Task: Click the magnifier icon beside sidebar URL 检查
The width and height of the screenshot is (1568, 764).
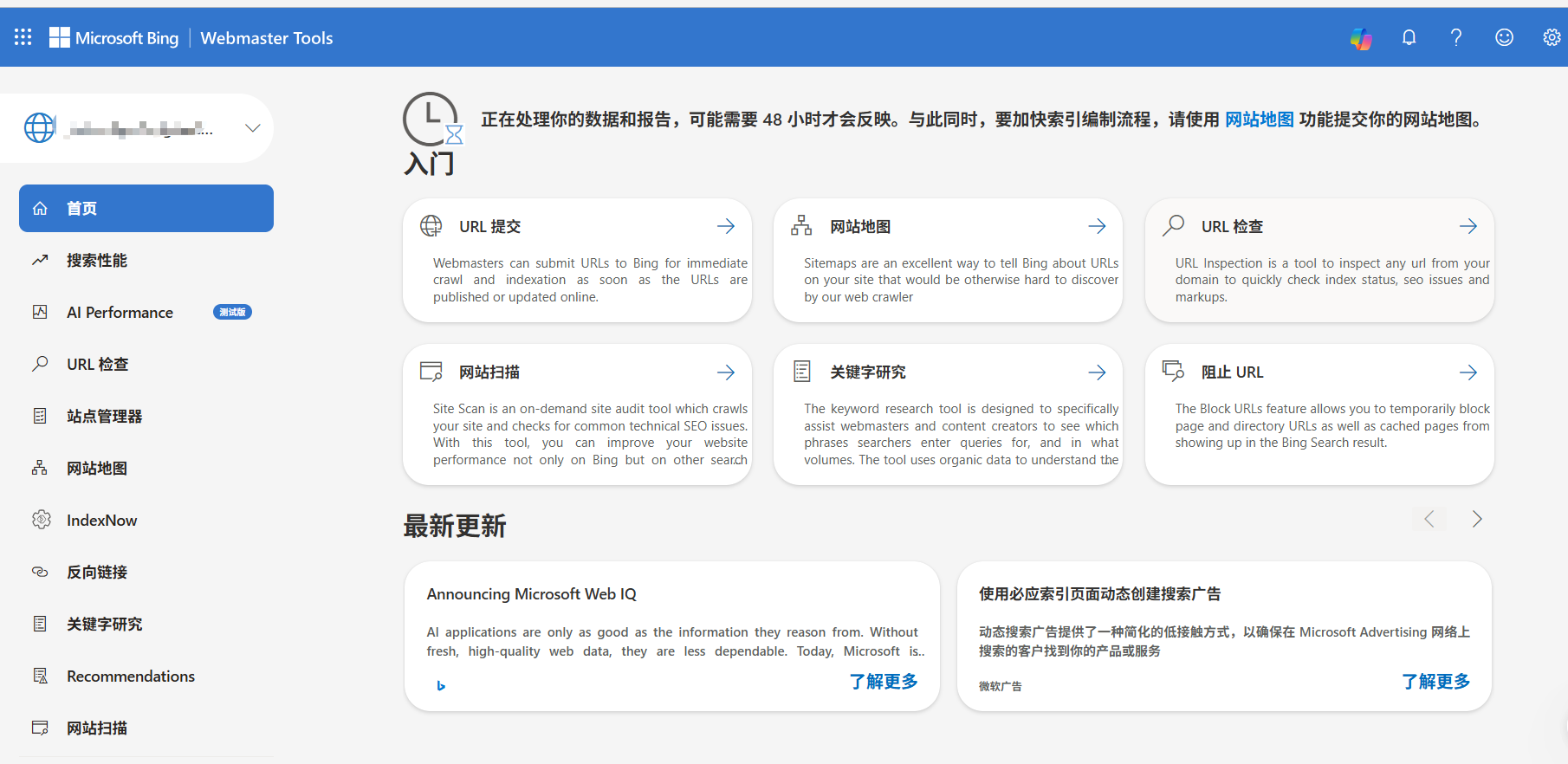Action: pyautogui.click(x=40, y=364)
